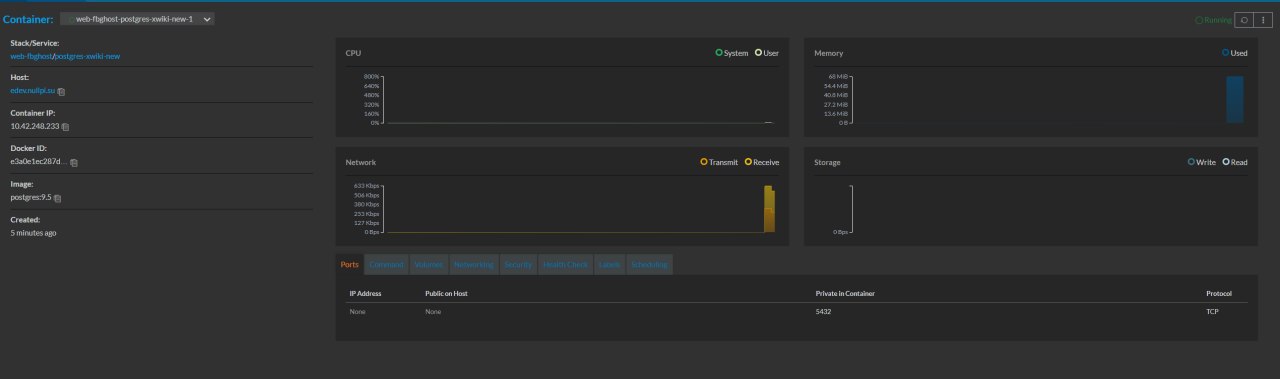This screenshot has width=1280, height=379.
Task: Open the container selector dropdown
Action: (137, 19)
